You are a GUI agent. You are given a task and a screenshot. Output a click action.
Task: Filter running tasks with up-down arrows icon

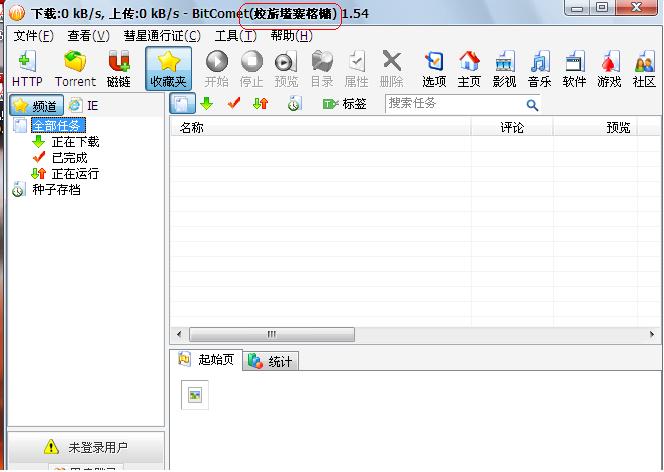260,103
